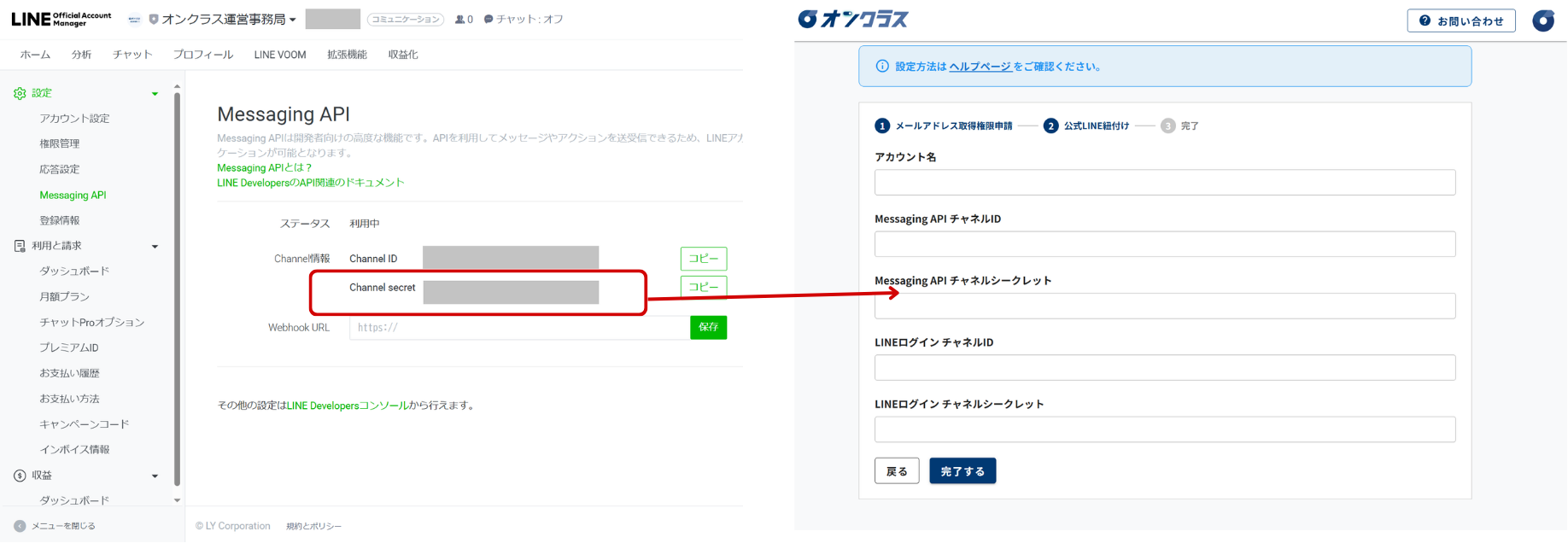Click the メニューを閉じる collapse arrow icon

[20, 526]
